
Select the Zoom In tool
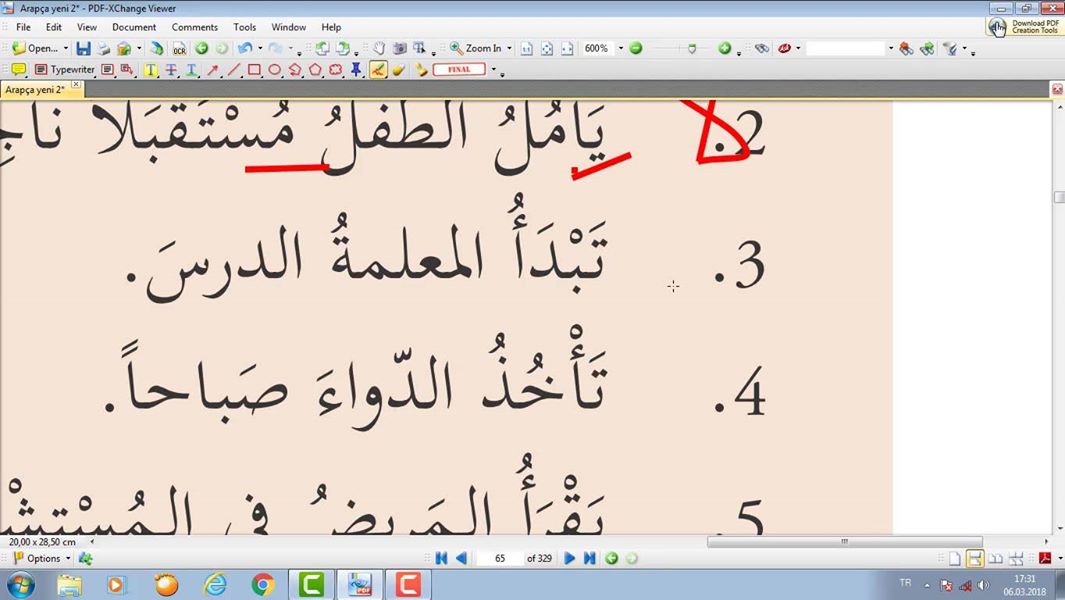tap(476, 48)
